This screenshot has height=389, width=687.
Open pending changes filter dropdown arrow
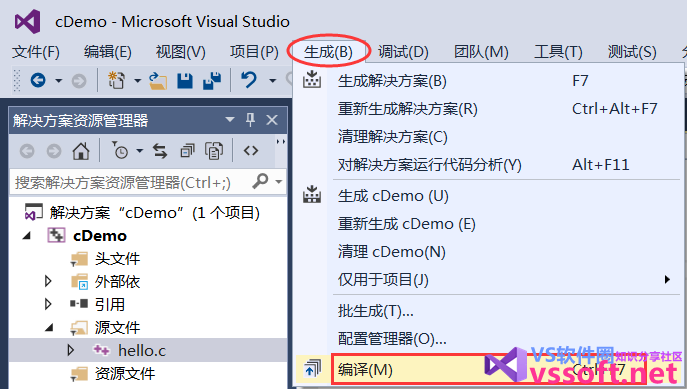click(x=139, y=151)
